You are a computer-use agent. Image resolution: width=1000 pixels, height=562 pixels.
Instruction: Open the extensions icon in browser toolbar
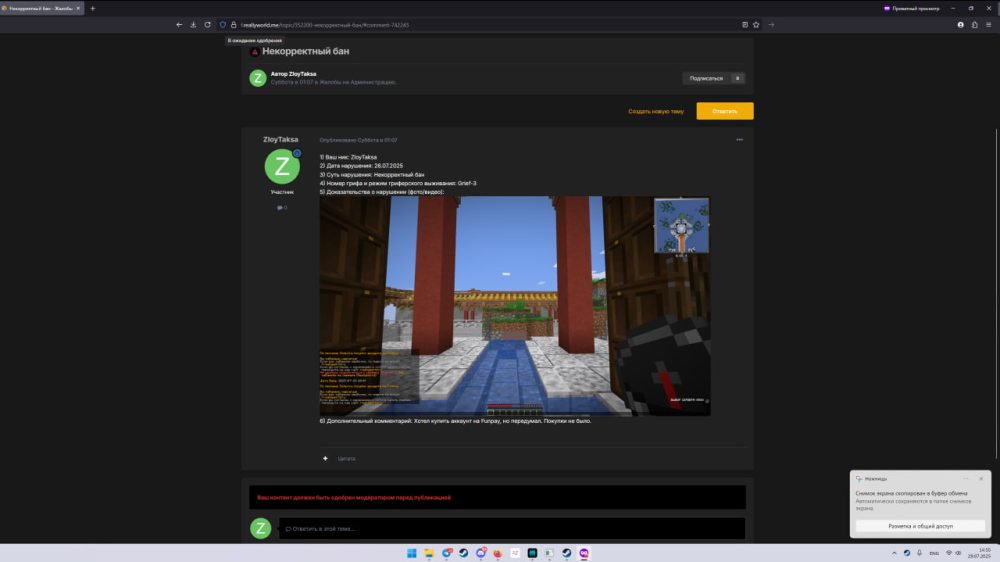pos(974,25)
